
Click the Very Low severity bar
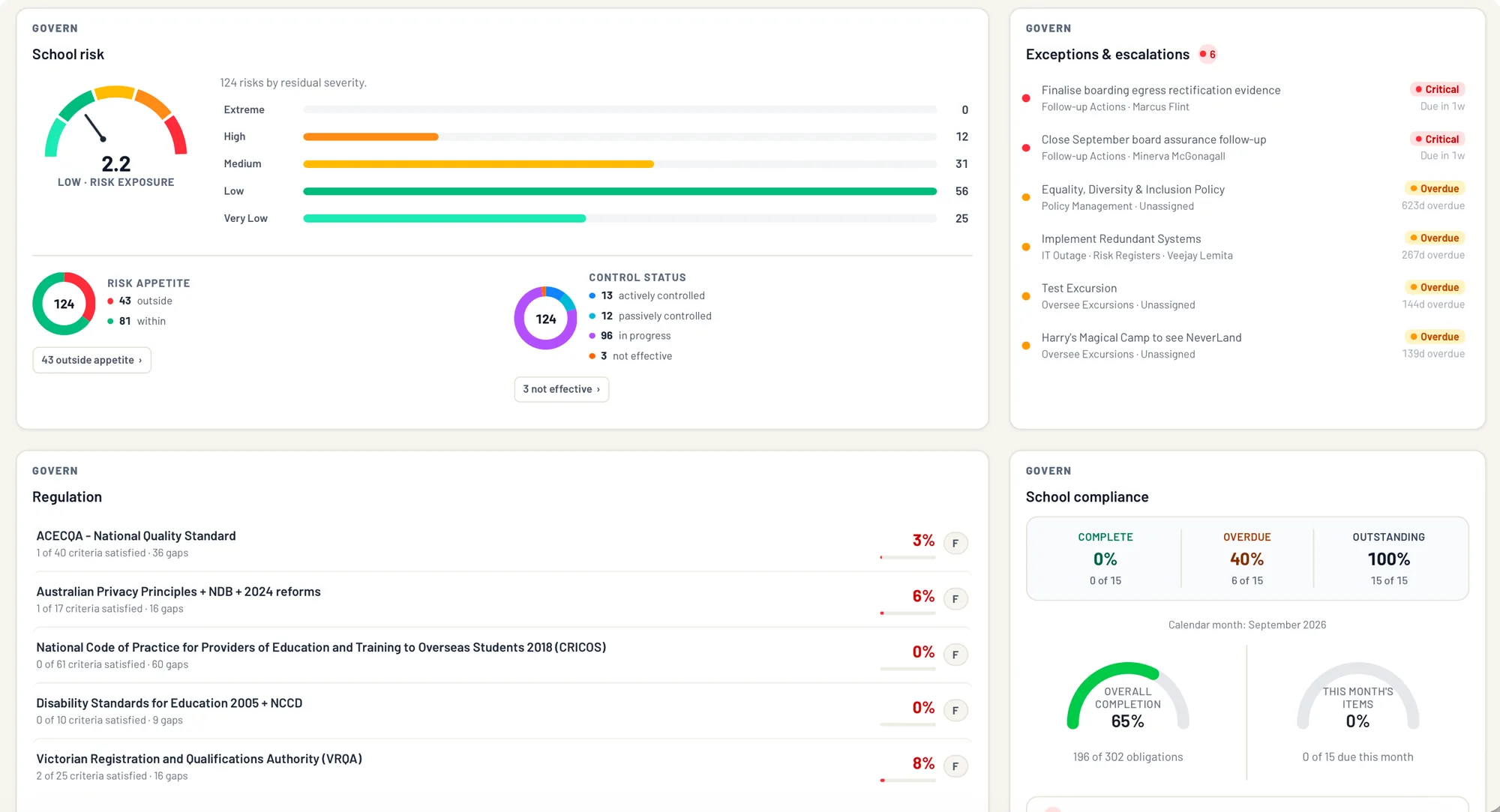tap(444, 218)
